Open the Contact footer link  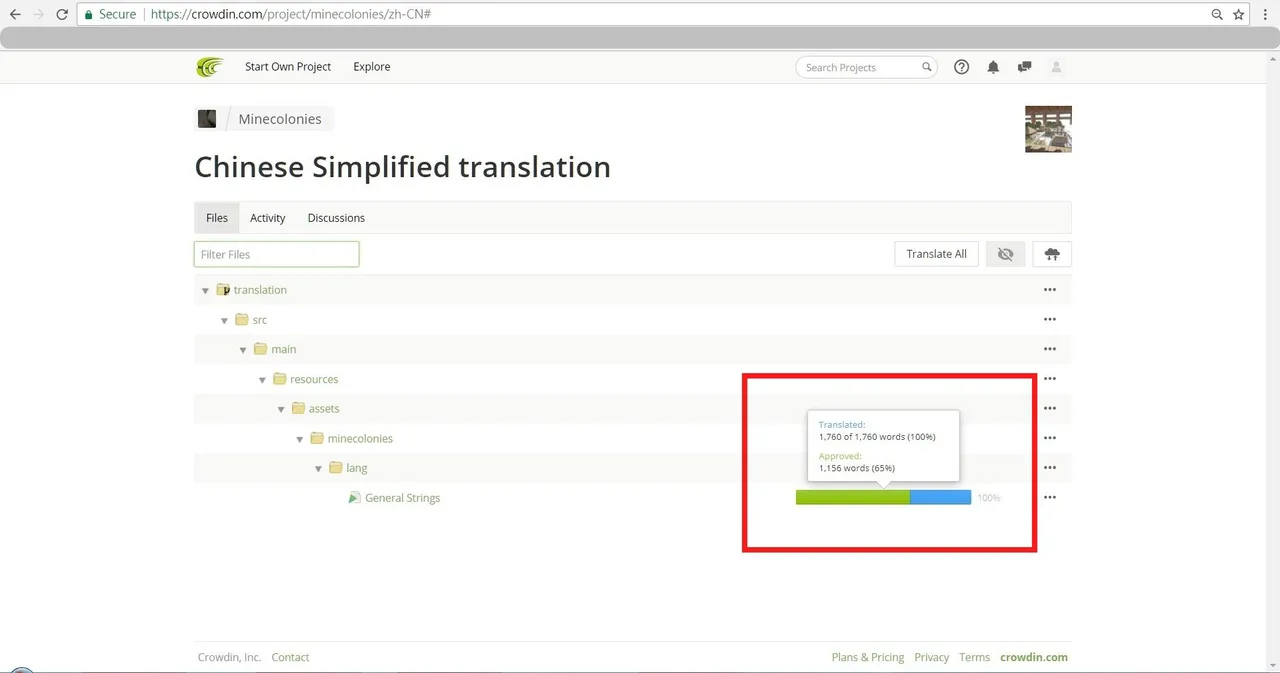coord(290,657)
